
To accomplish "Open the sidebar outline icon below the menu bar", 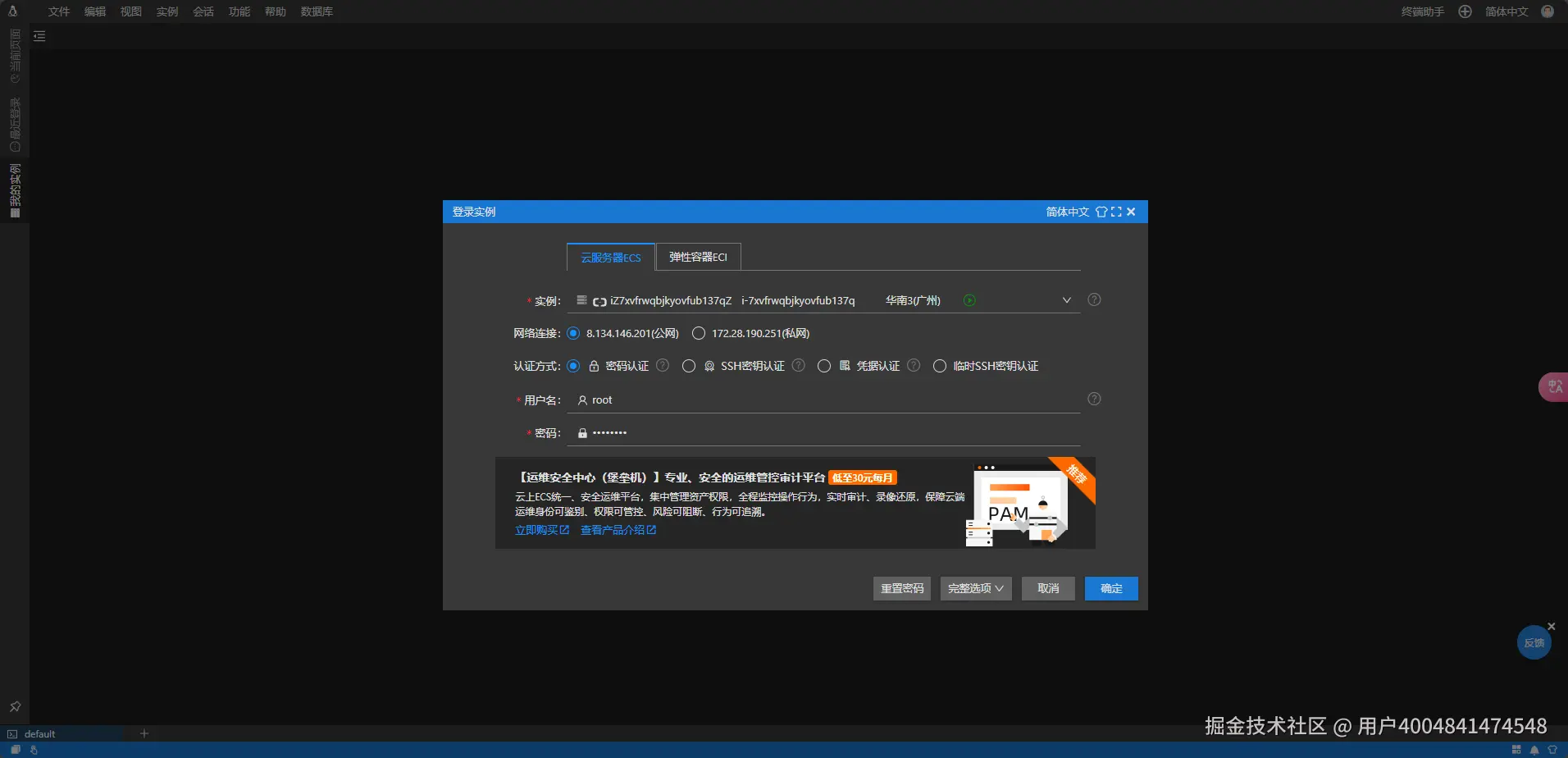I will coord(39,36).
